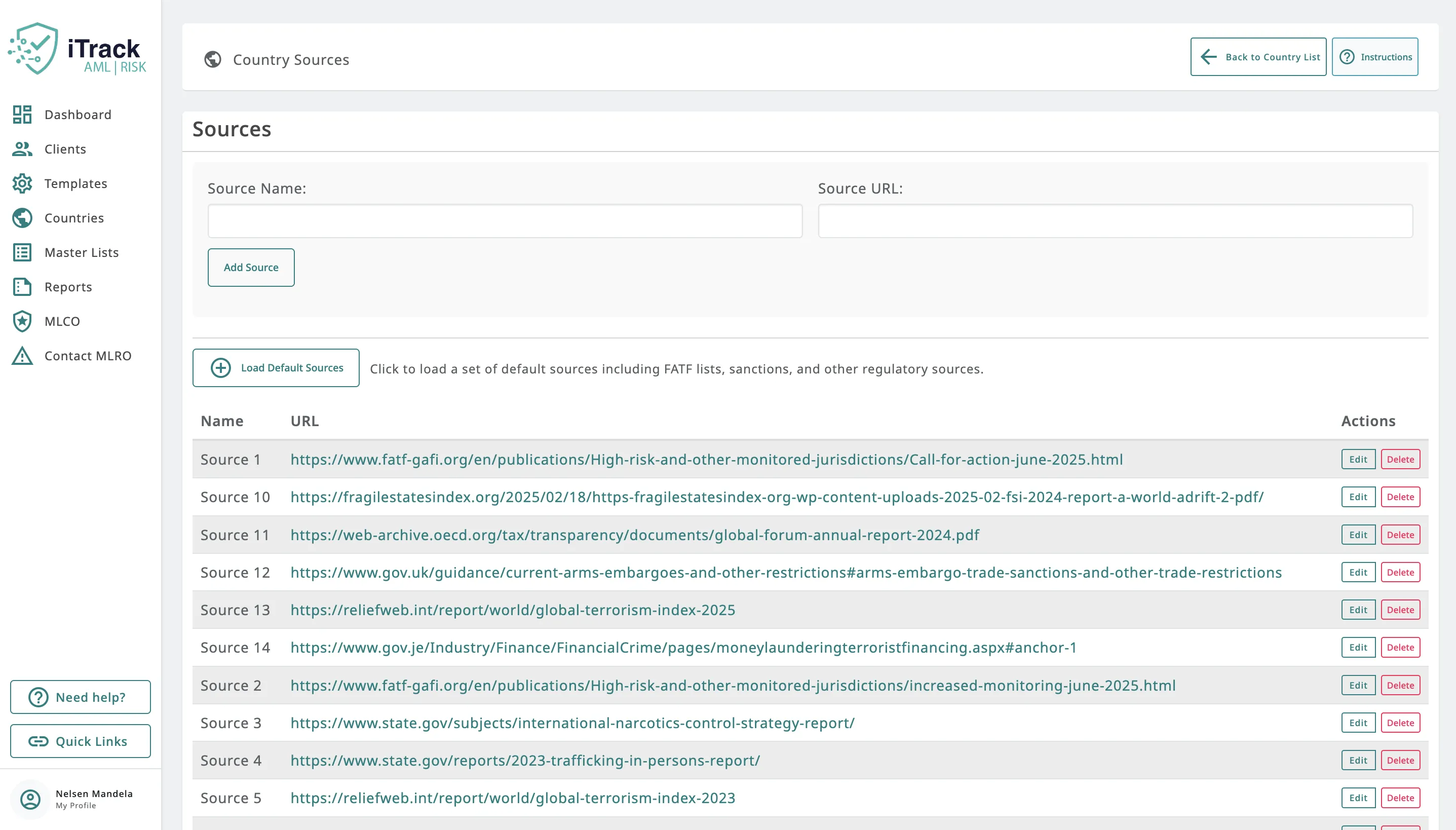1456x830 pixels.
Task: Open the global-terrorism-index-2025 link
Action: tap(512, 610)
